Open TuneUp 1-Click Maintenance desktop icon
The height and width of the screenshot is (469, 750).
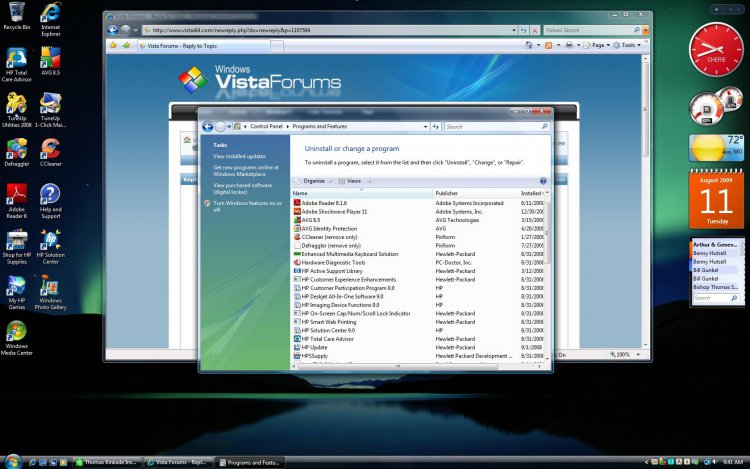click(50, 110)
